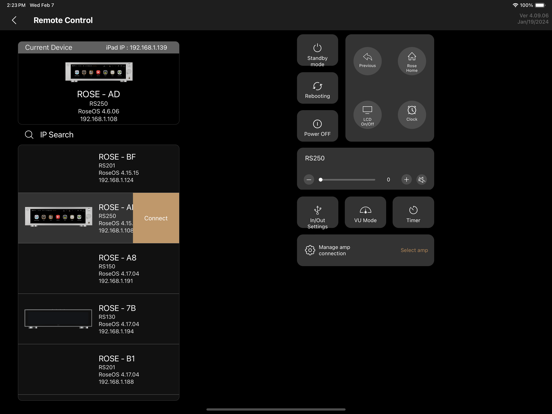
Task: Tap the Clock round button
Action: point(412,115)
